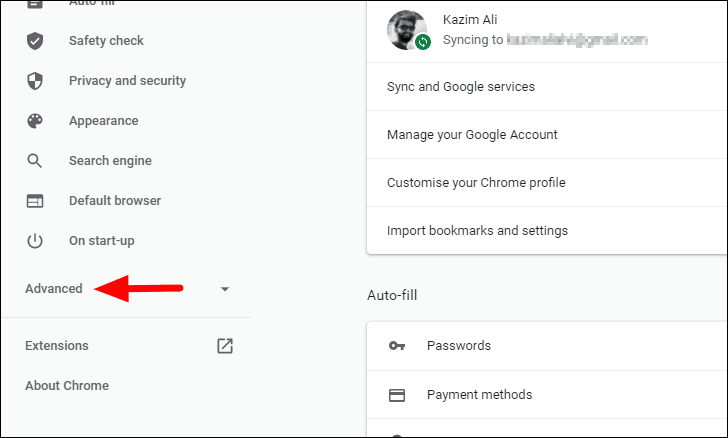This screenshot has height=438, width=728.
Task: Open About Chrome page
Action: tap(67, 386)
